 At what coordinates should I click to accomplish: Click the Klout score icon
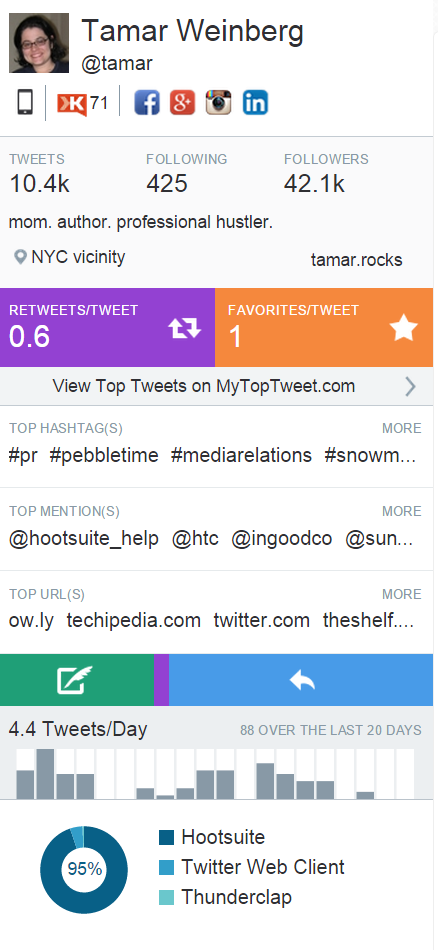(72, 104)
